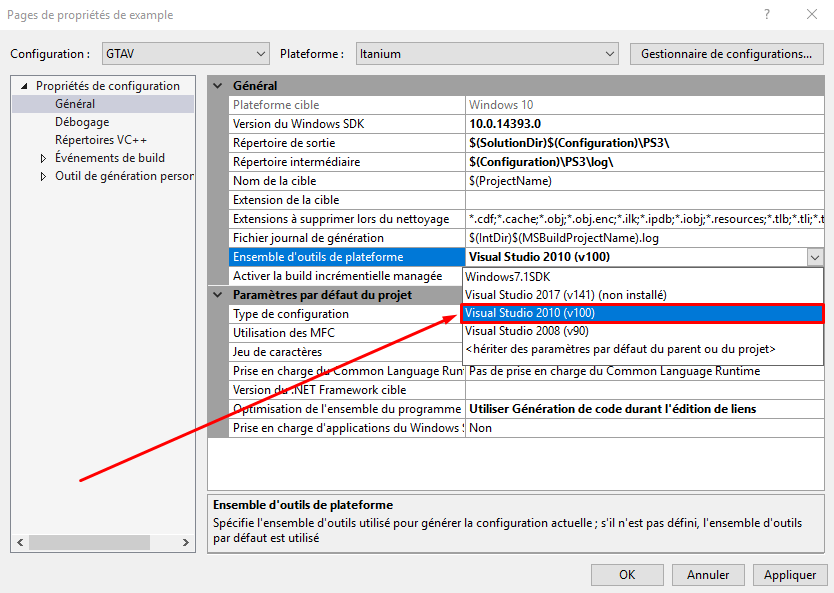Select Jeu de caractères property row
This screenshot has width=834, height=593.
coord(347,352)
